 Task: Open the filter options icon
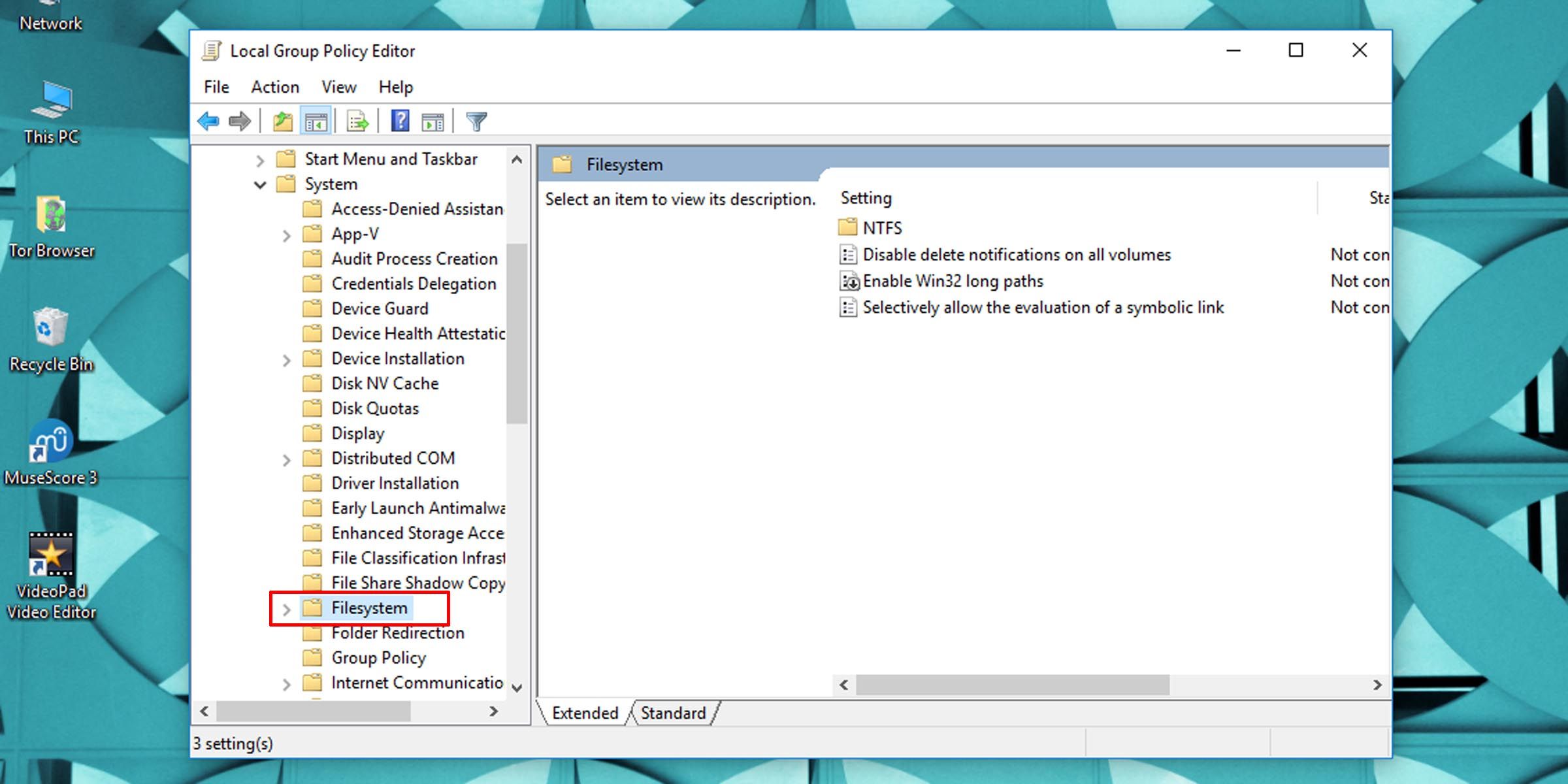click(476, 120)
